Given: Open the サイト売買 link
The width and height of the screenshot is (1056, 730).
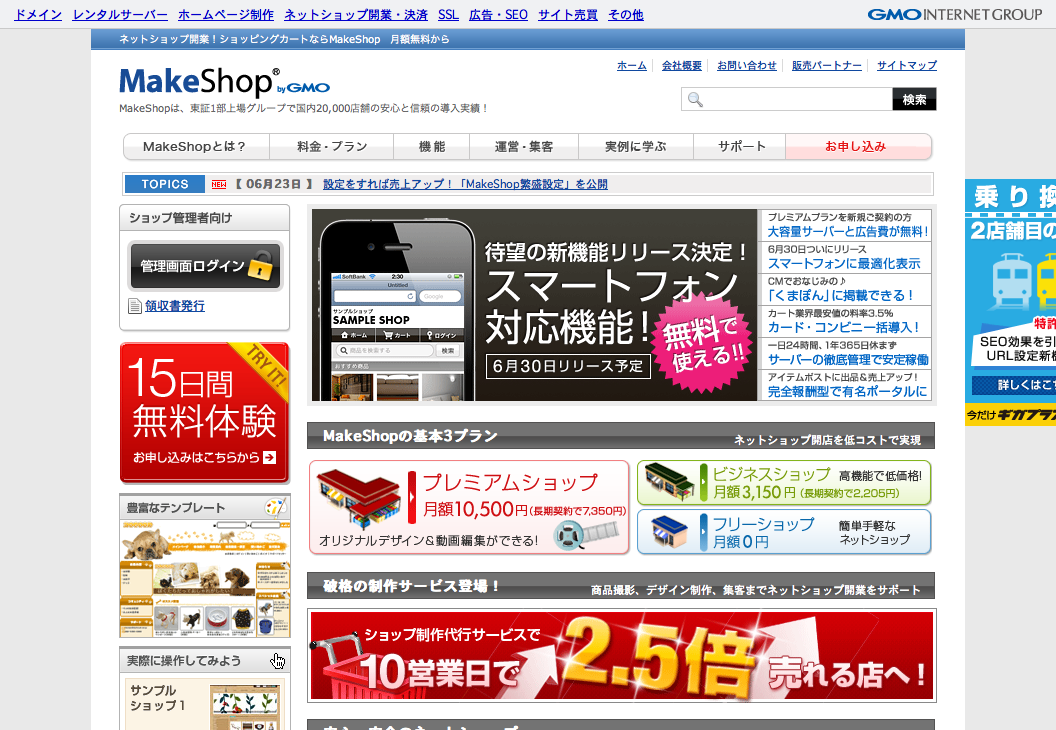Looking at the screenshot, I should click(568, 15).
